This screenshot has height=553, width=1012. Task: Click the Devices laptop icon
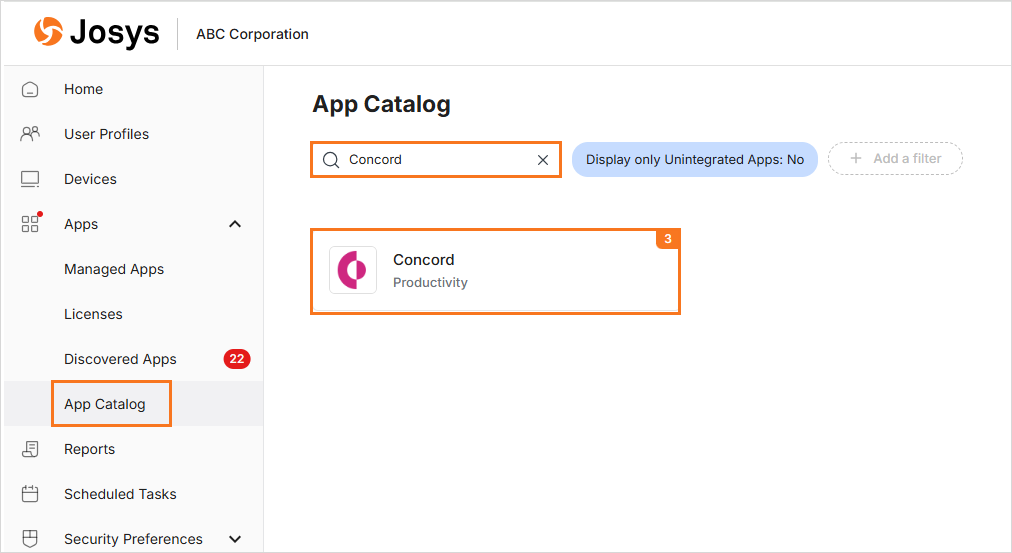30,179
